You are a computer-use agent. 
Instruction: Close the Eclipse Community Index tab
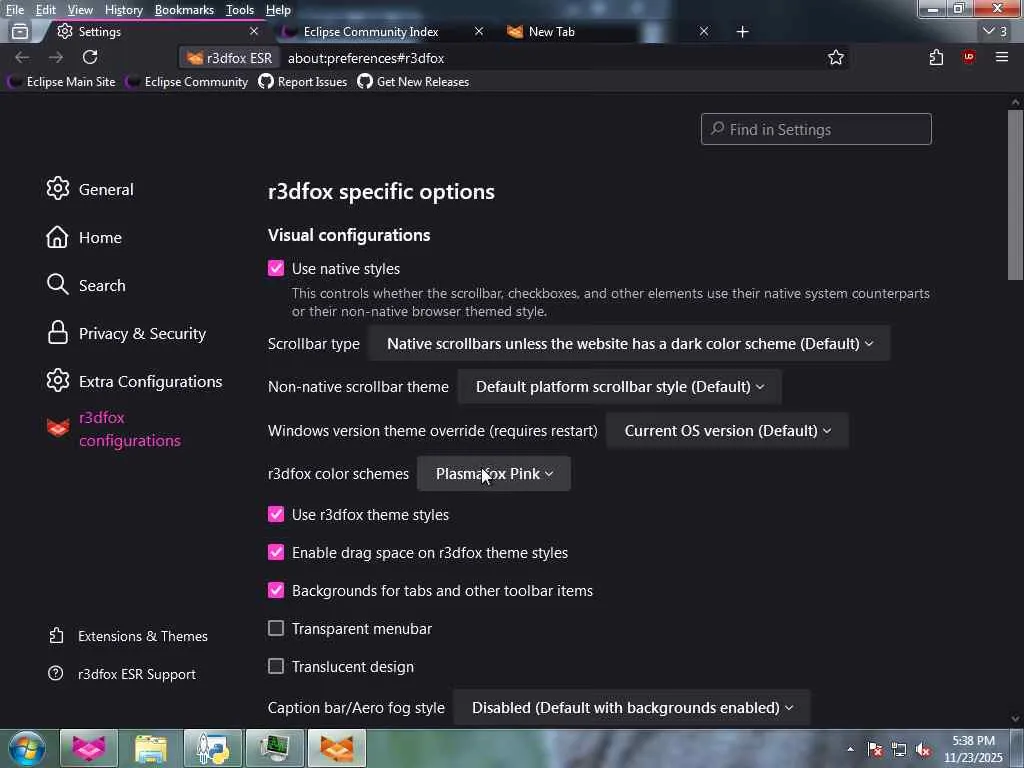coord(479,31)
